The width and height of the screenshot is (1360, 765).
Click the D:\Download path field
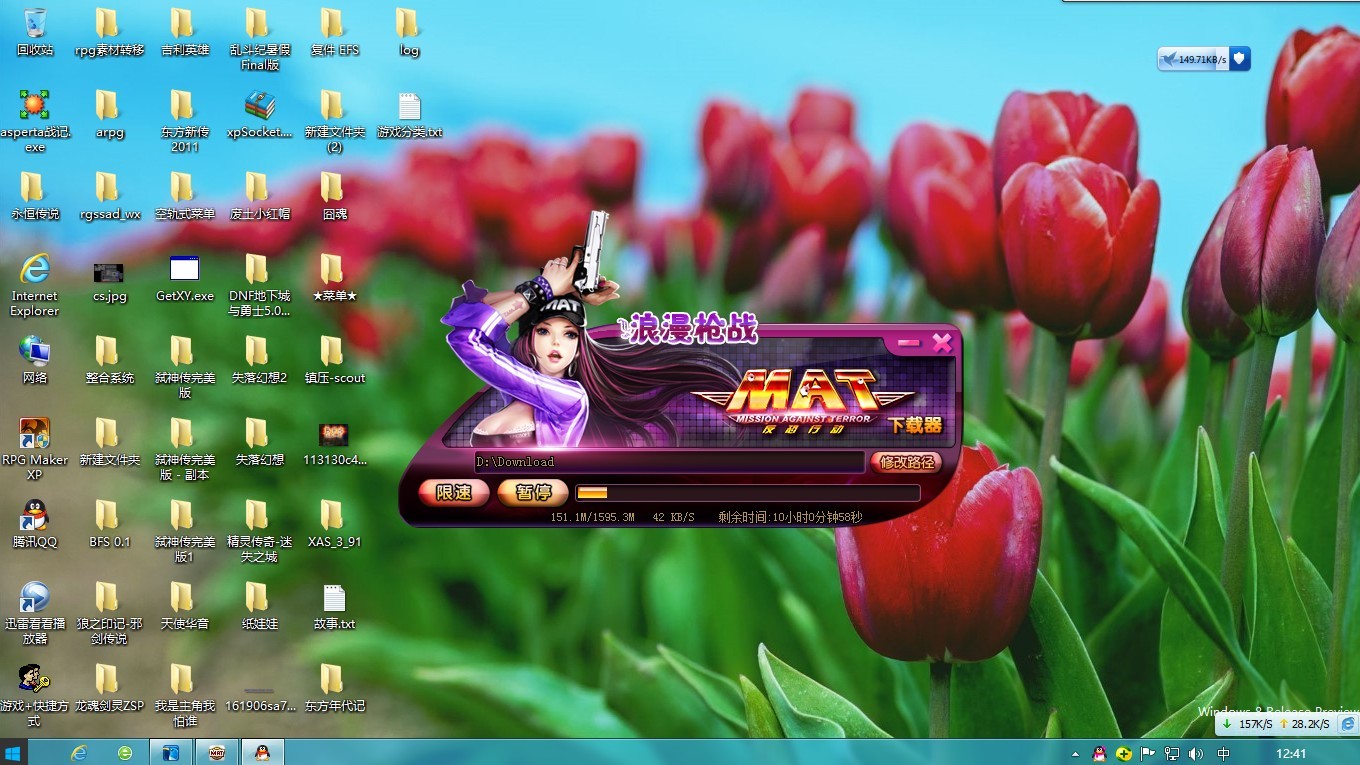pyautogui.click(x=669, y=462)
